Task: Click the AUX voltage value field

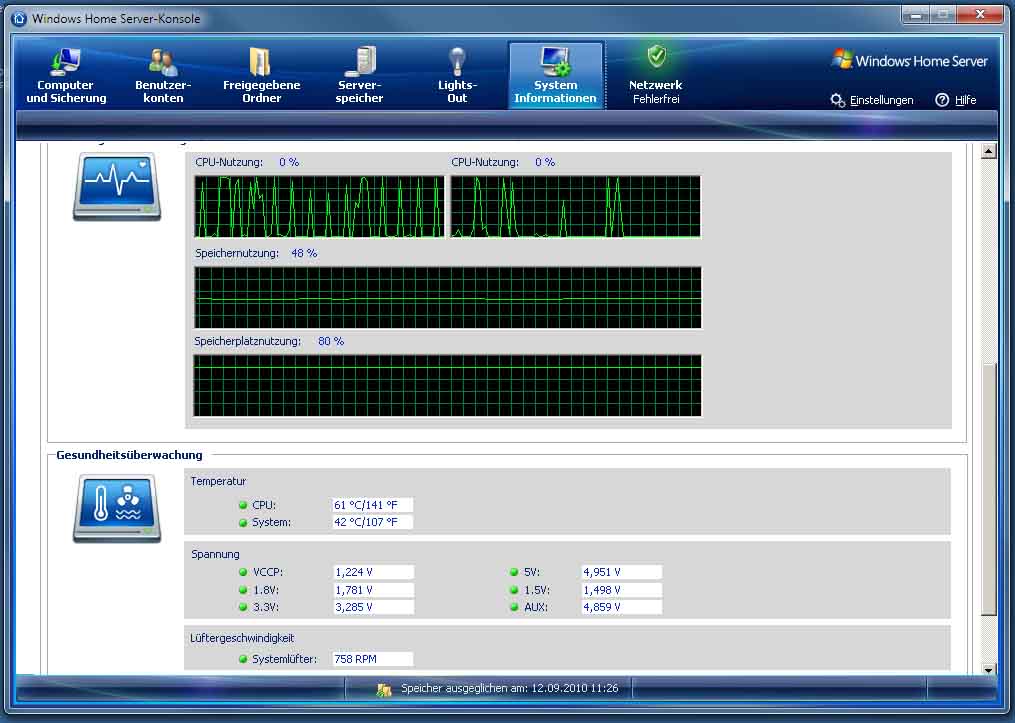Action: click(621, 607)
